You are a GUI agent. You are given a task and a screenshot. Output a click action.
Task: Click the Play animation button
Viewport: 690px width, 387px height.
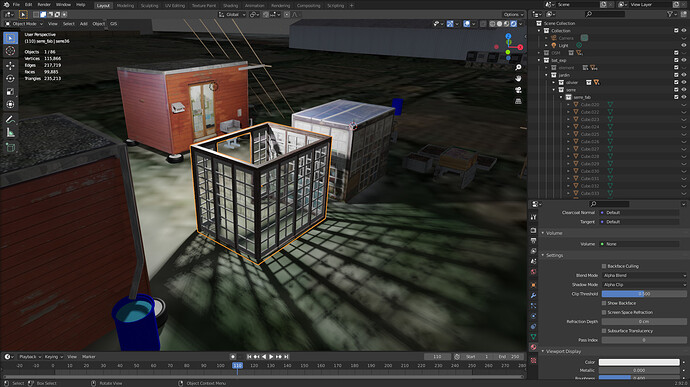(271, 357)
